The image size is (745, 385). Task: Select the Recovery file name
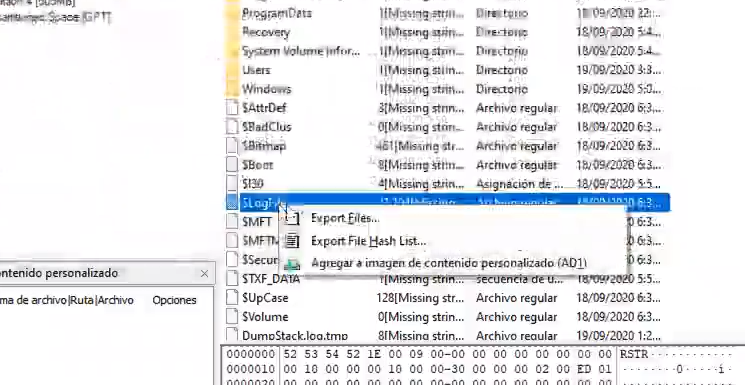[x=266, y=32]
